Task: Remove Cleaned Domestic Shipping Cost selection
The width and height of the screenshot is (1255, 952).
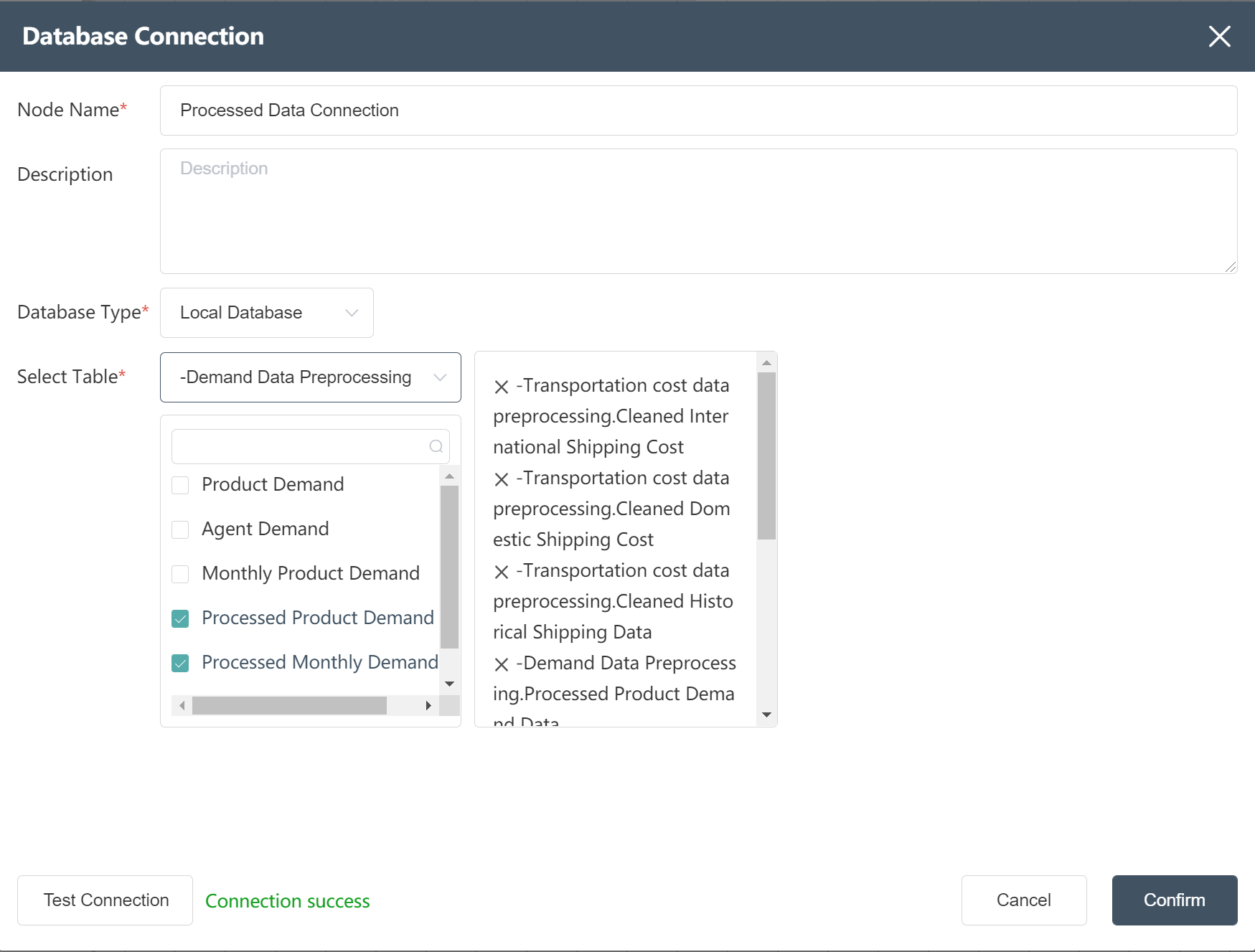Action: point(502,479)
